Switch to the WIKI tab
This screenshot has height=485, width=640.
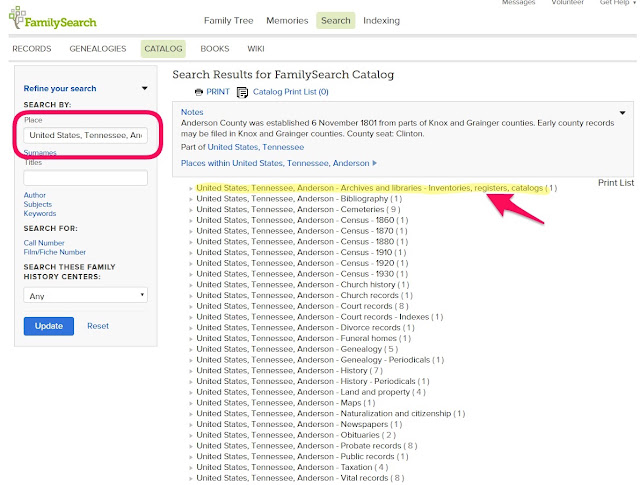pyautogui.click(x=256, y=49)
